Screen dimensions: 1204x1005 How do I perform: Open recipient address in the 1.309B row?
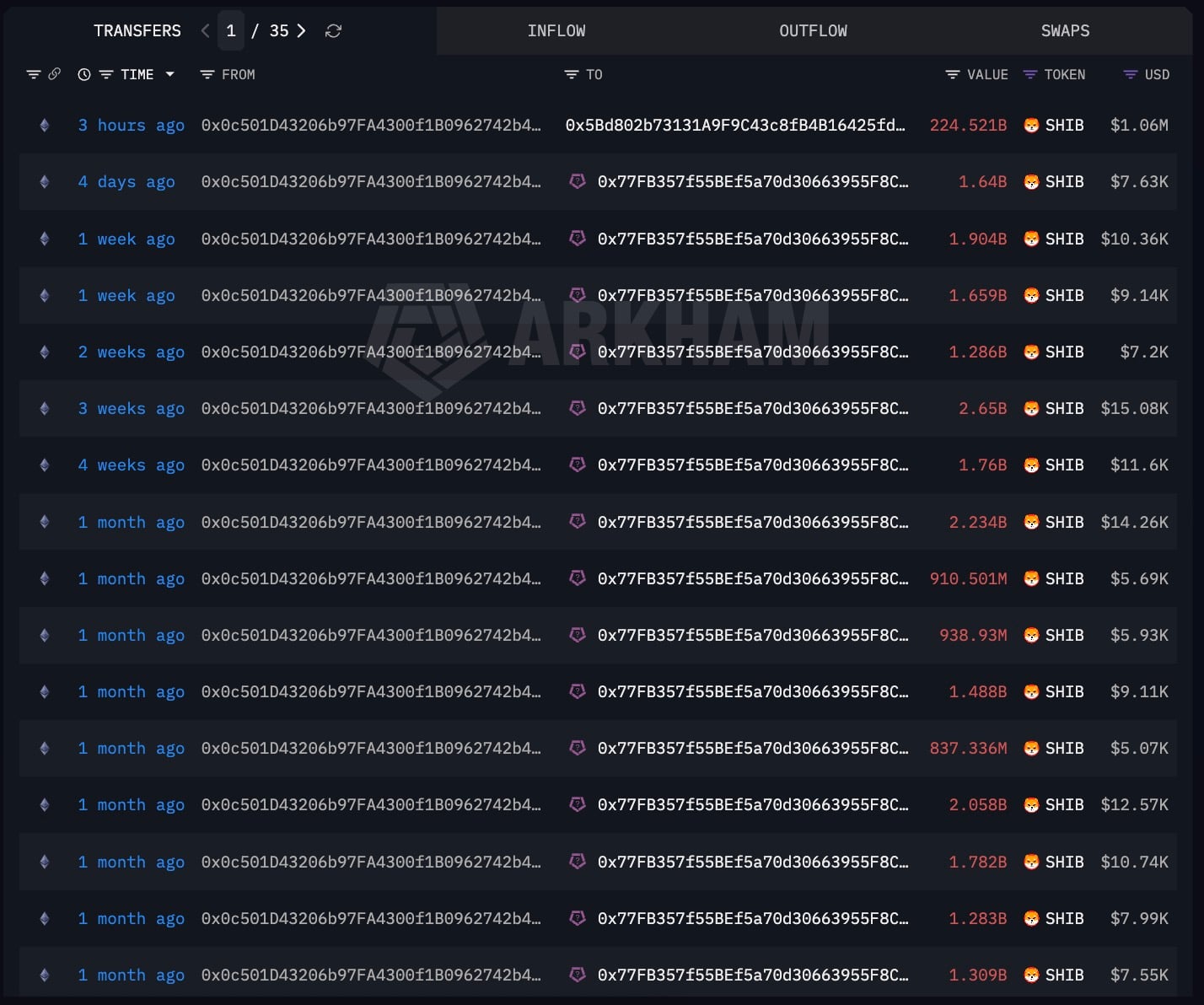(x=753, y=975)
